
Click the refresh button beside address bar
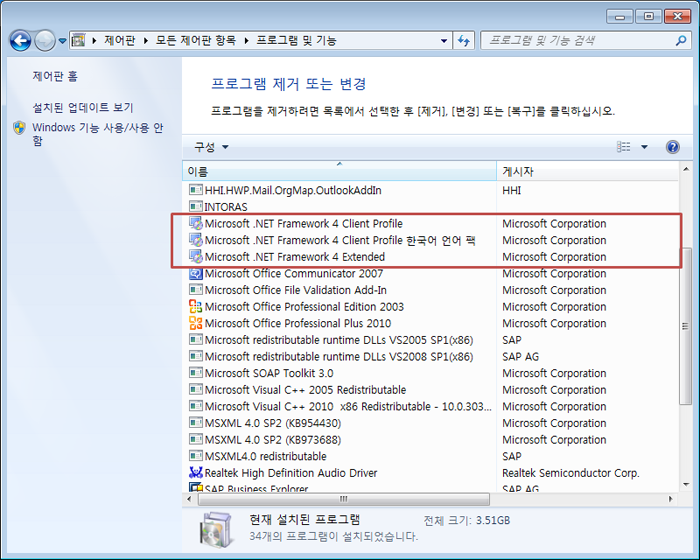click(464, 41)
